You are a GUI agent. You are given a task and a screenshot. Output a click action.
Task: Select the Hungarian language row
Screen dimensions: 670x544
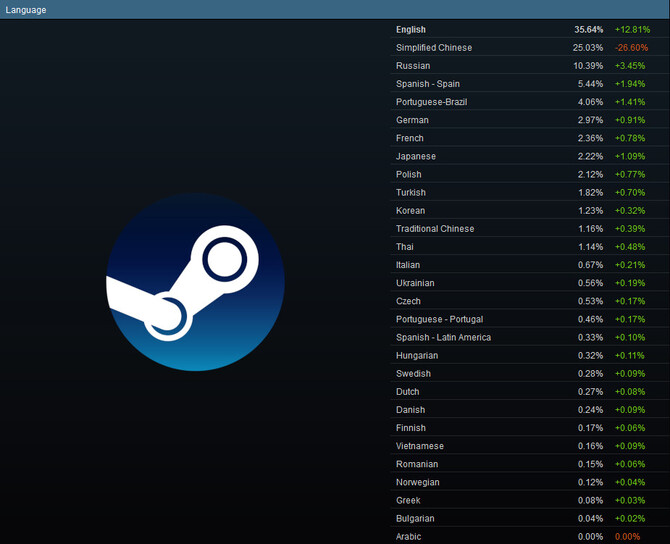530,356
